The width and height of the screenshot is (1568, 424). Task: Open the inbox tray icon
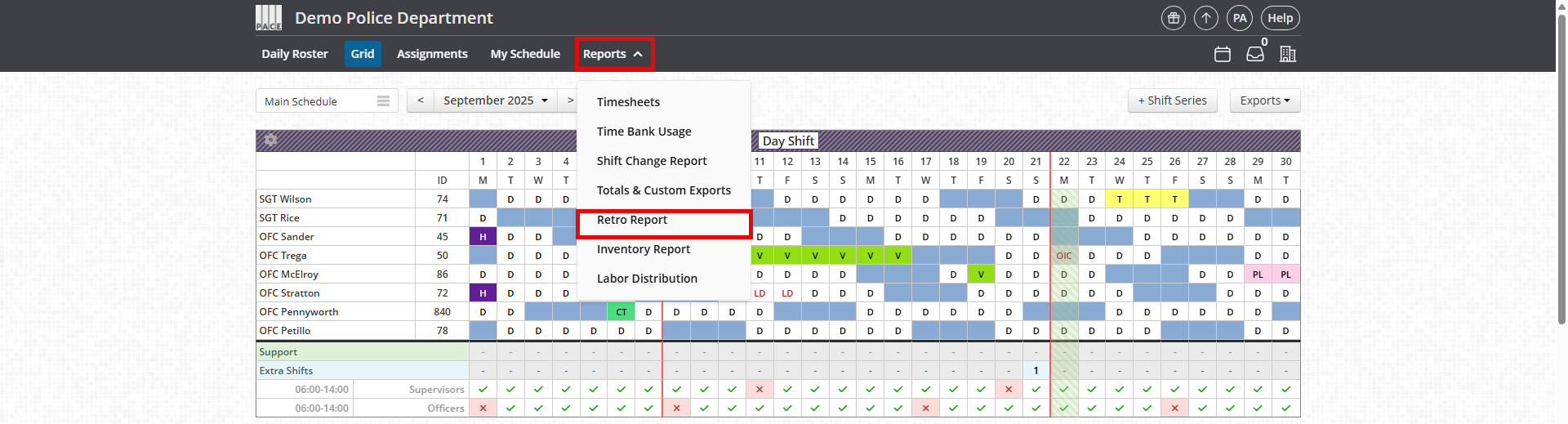point(1255,54)
